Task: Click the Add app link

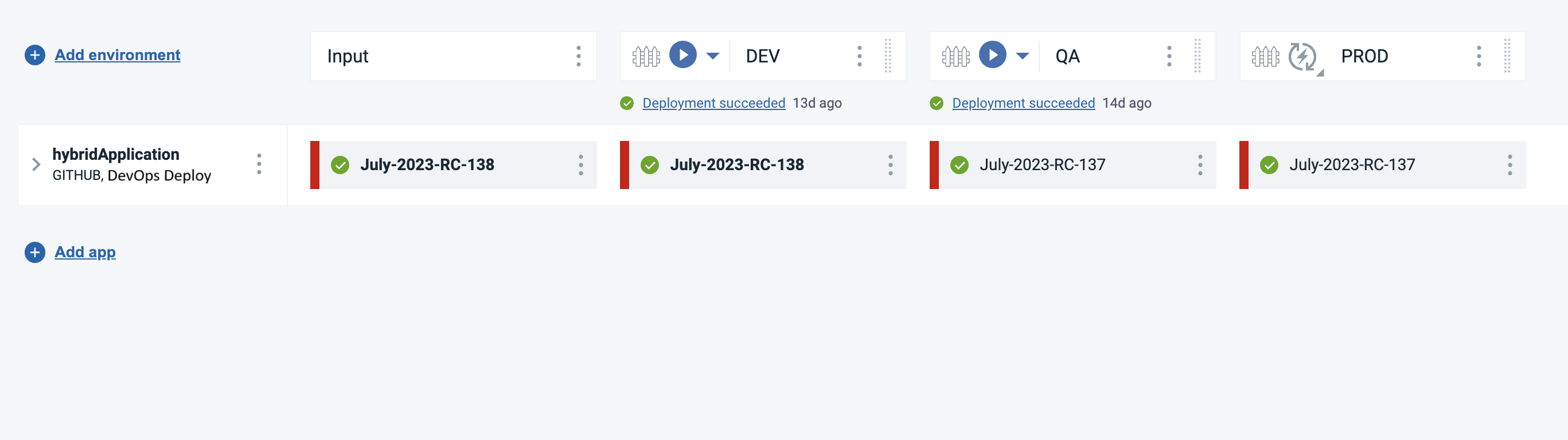Action: 85,252
